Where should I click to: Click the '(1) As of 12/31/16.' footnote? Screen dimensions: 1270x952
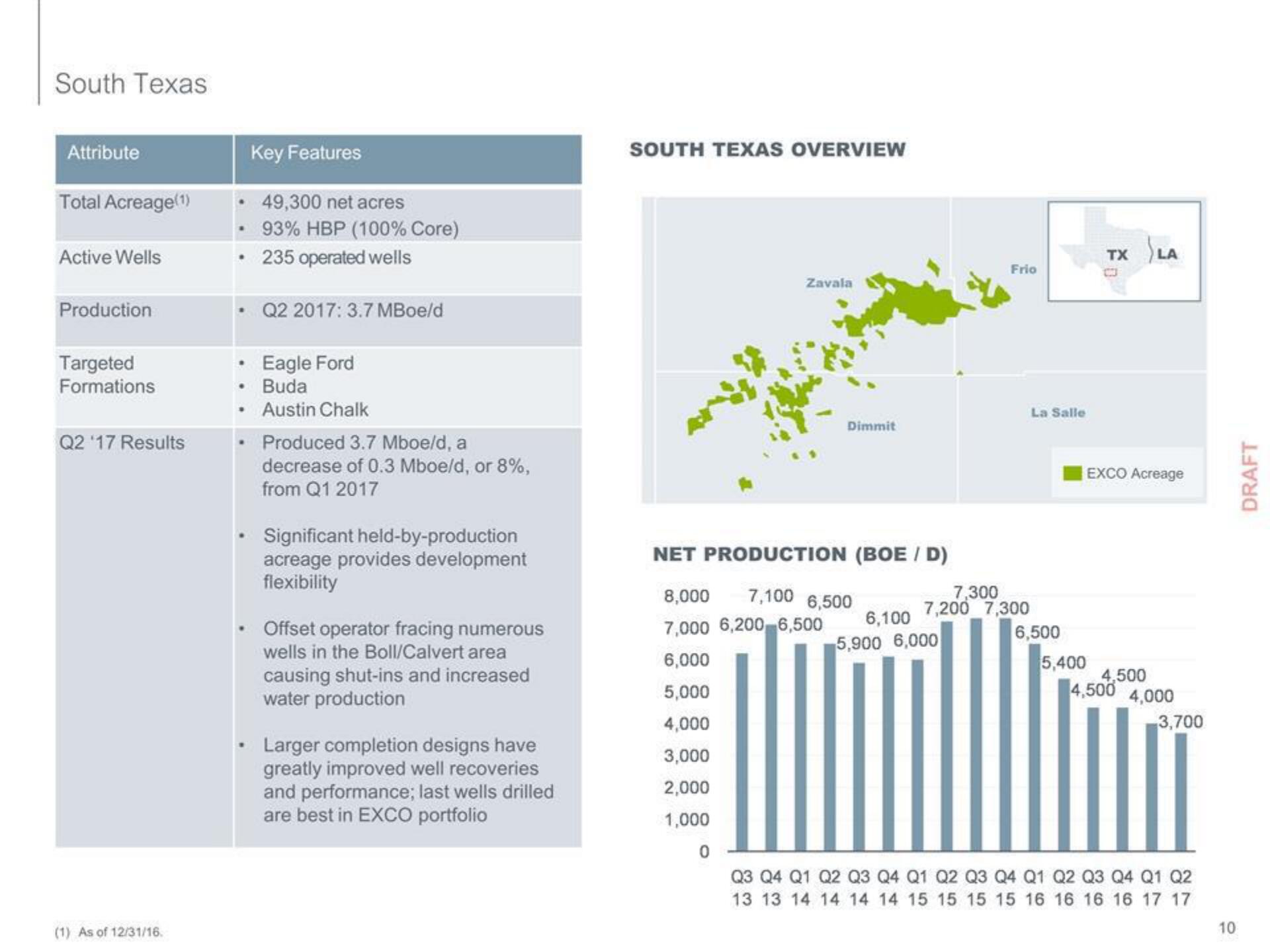pyautogui.click(x=108, y=932)
